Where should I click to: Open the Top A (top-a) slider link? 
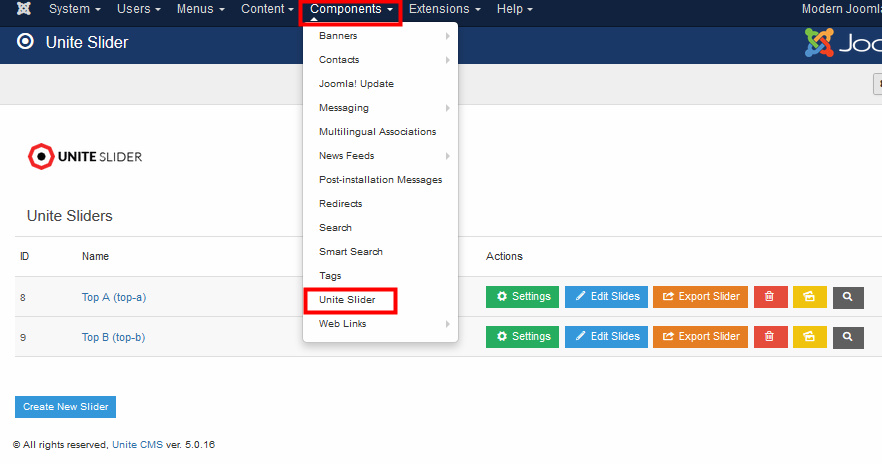(114, 297)
